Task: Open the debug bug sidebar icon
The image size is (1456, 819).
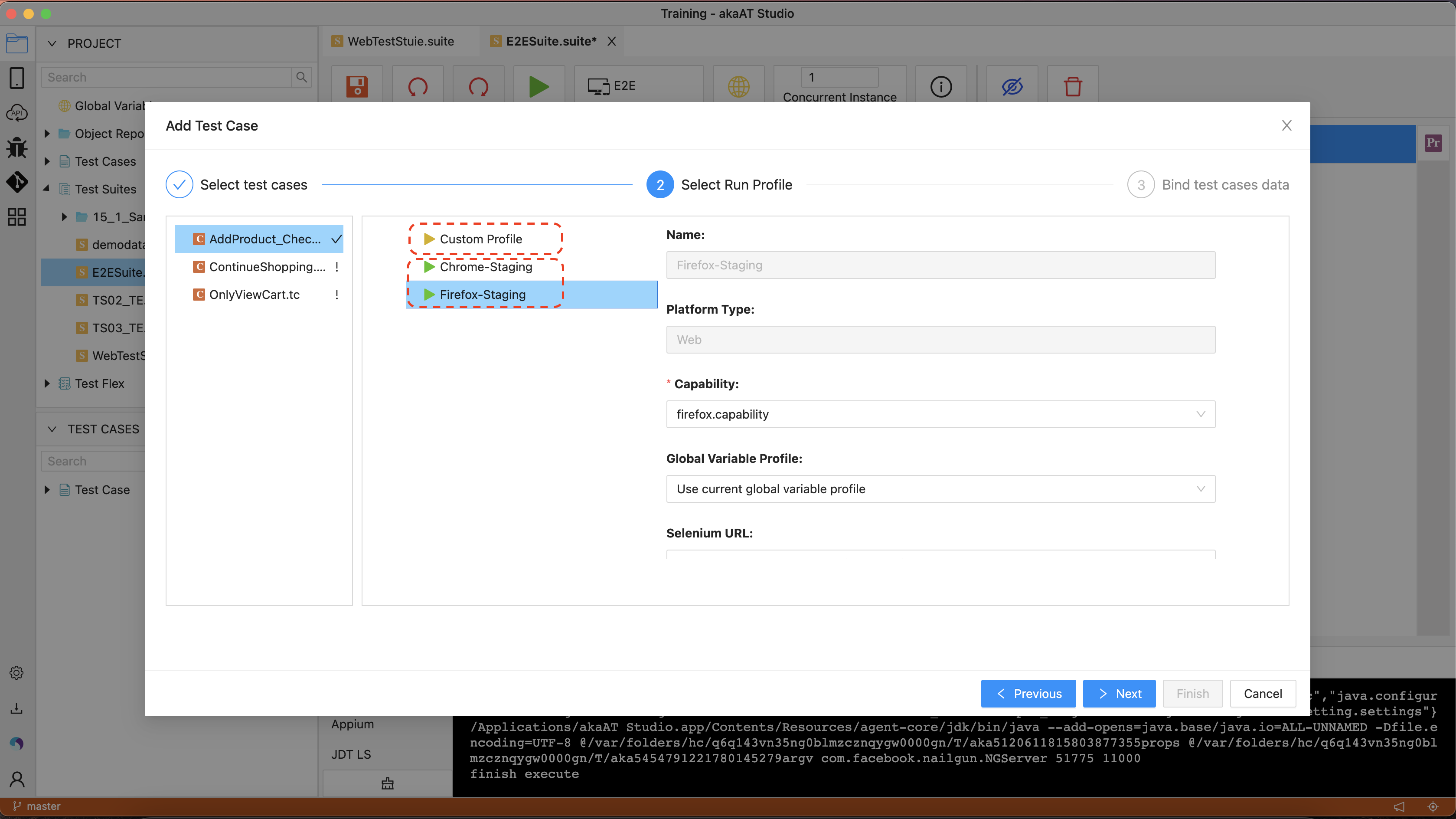Action: click(17, 147)
